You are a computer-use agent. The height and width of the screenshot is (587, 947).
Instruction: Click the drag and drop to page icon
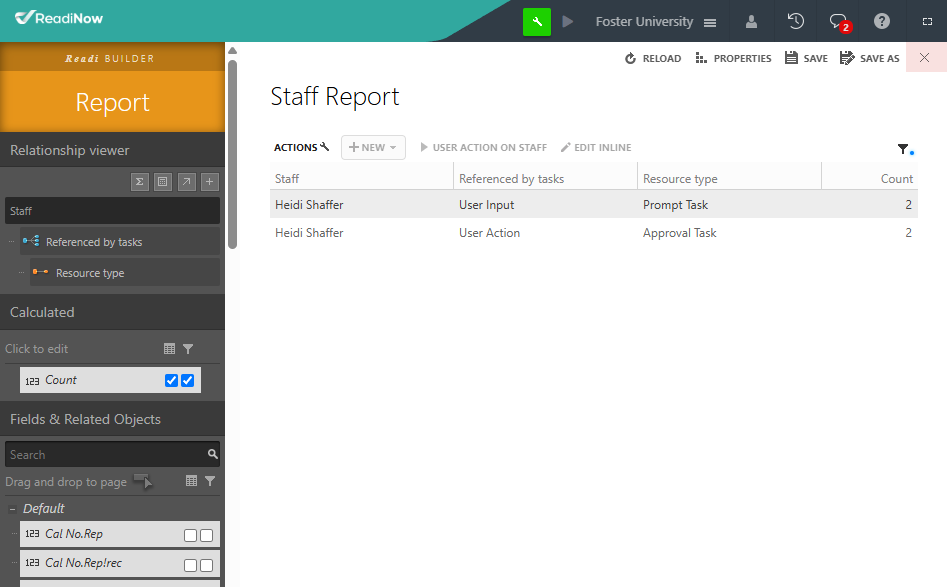pos(143,481)
